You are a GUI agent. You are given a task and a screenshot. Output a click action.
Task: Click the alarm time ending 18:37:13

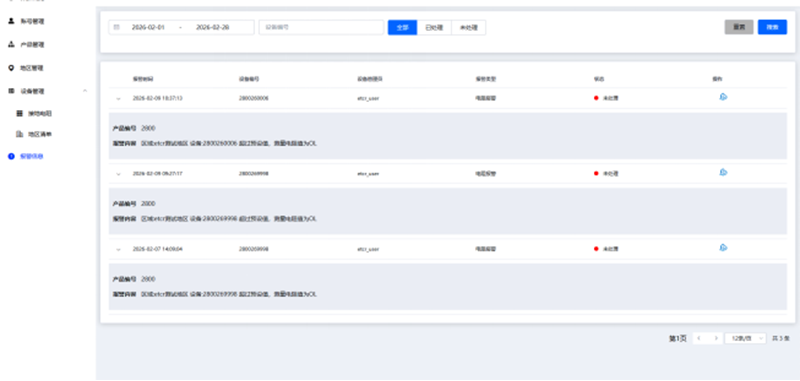pyautogui.click(x=158, y=98)
